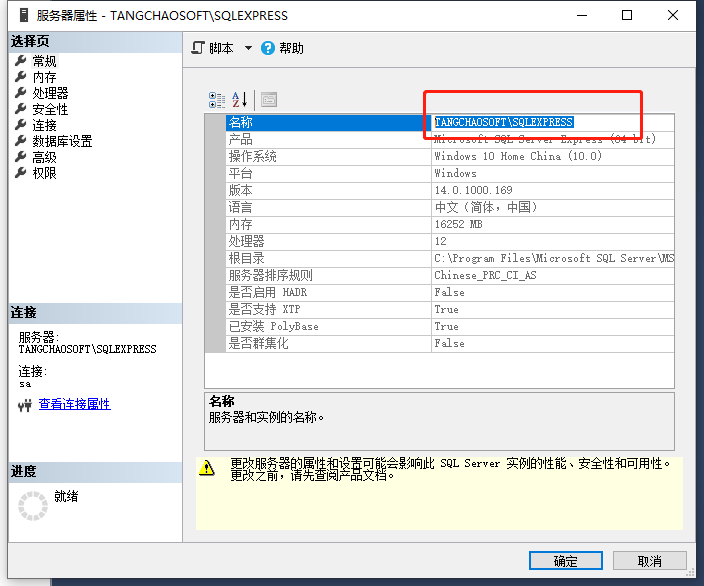
Task: Click the wrench icon beside 高级
Action: pyautogui.click(x=21, y=157)
